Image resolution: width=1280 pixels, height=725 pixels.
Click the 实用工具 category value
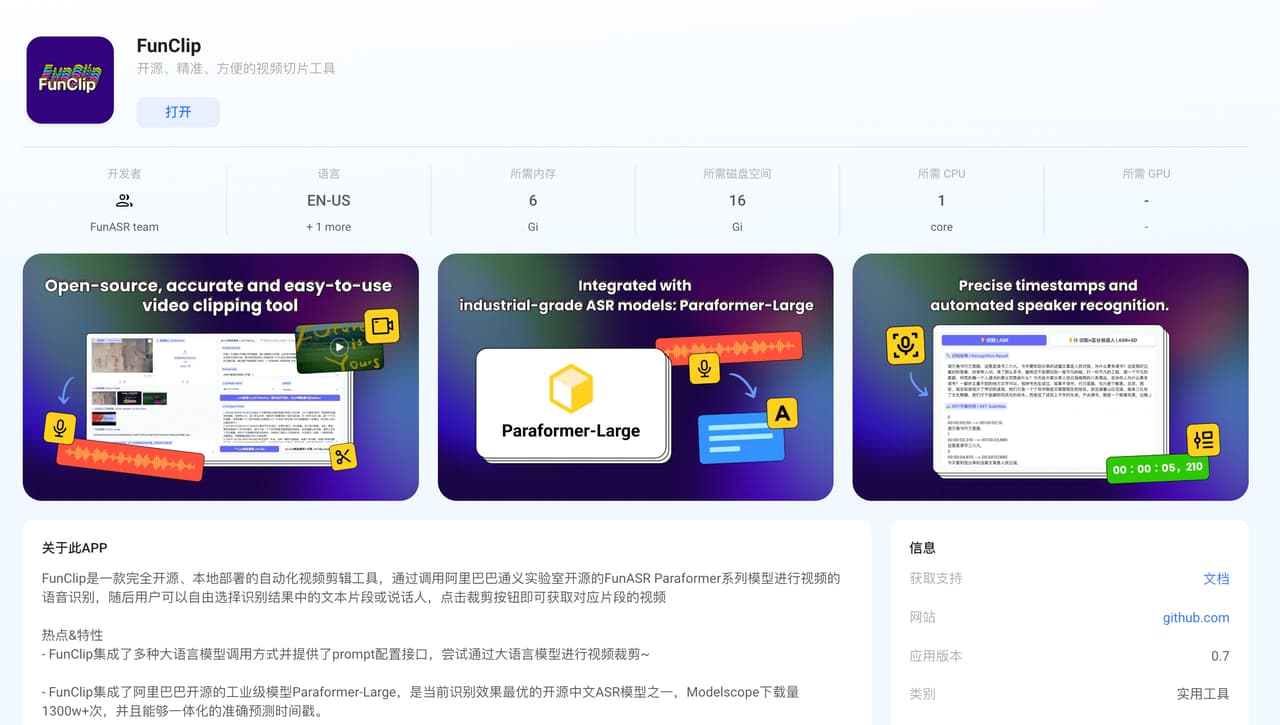(x=1203, y=694)
